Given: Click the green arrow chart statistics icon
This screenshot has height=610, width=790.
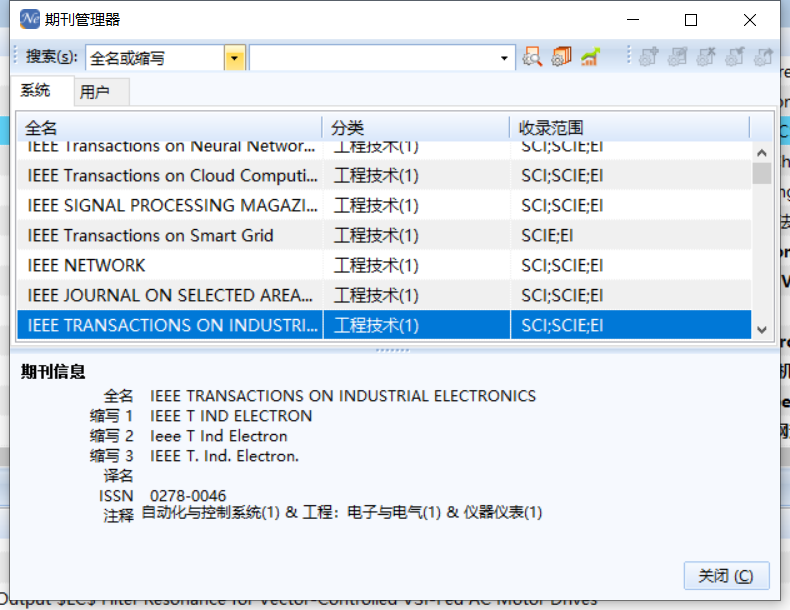Looking at the screenshot, I should (590, 56).
